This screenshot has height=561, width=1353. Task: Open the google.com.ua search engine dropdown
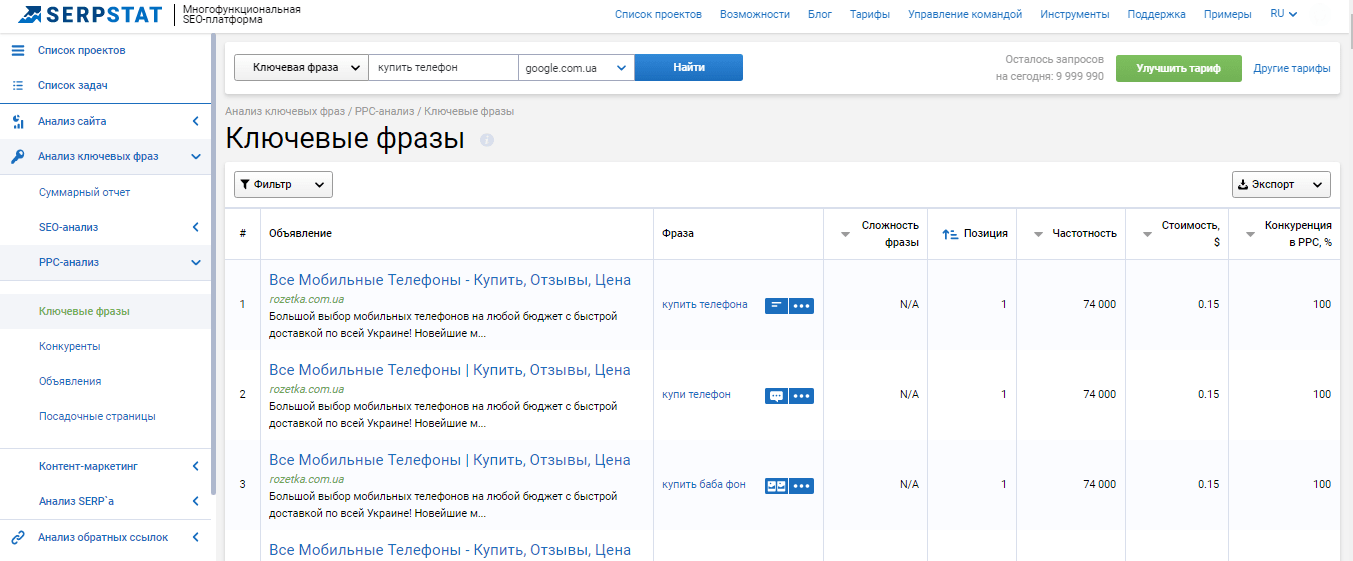pyautogui.click(x=576, y=67)
